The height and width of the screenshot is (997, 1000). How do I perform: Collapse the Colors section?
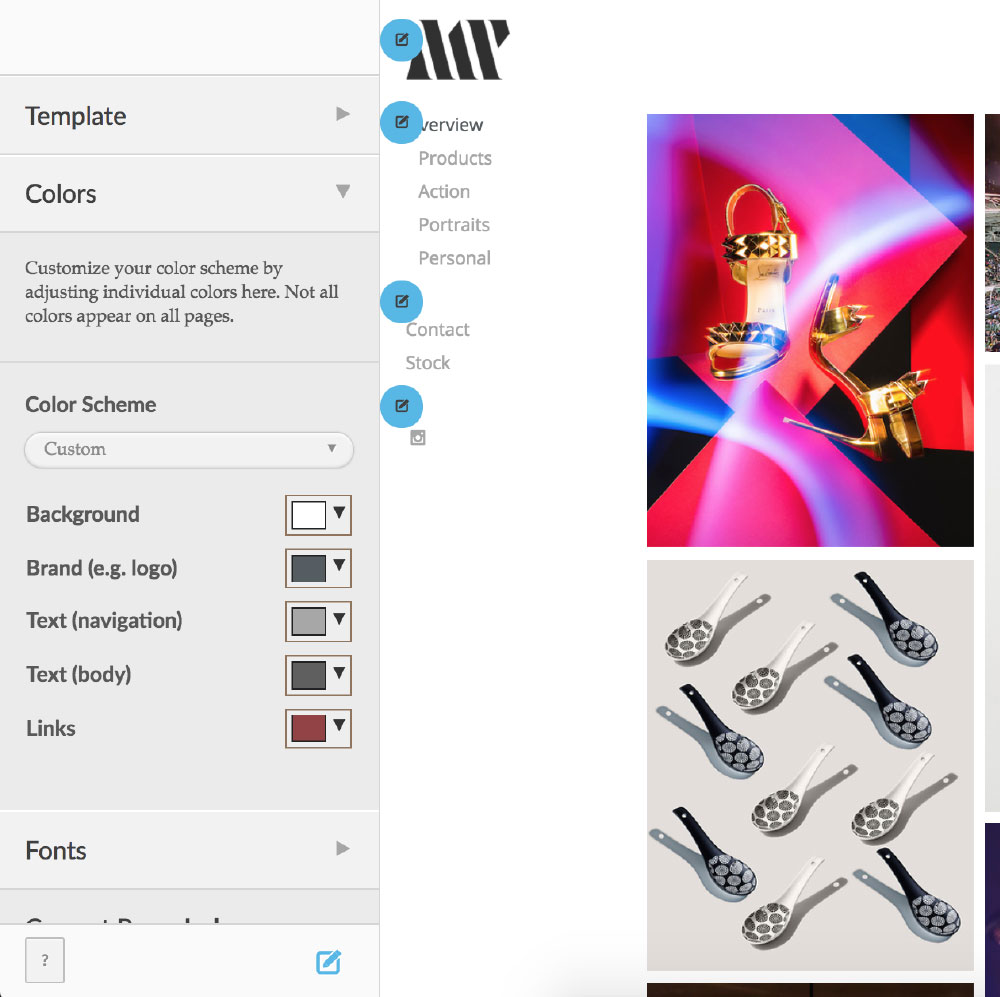coord(189,193)
